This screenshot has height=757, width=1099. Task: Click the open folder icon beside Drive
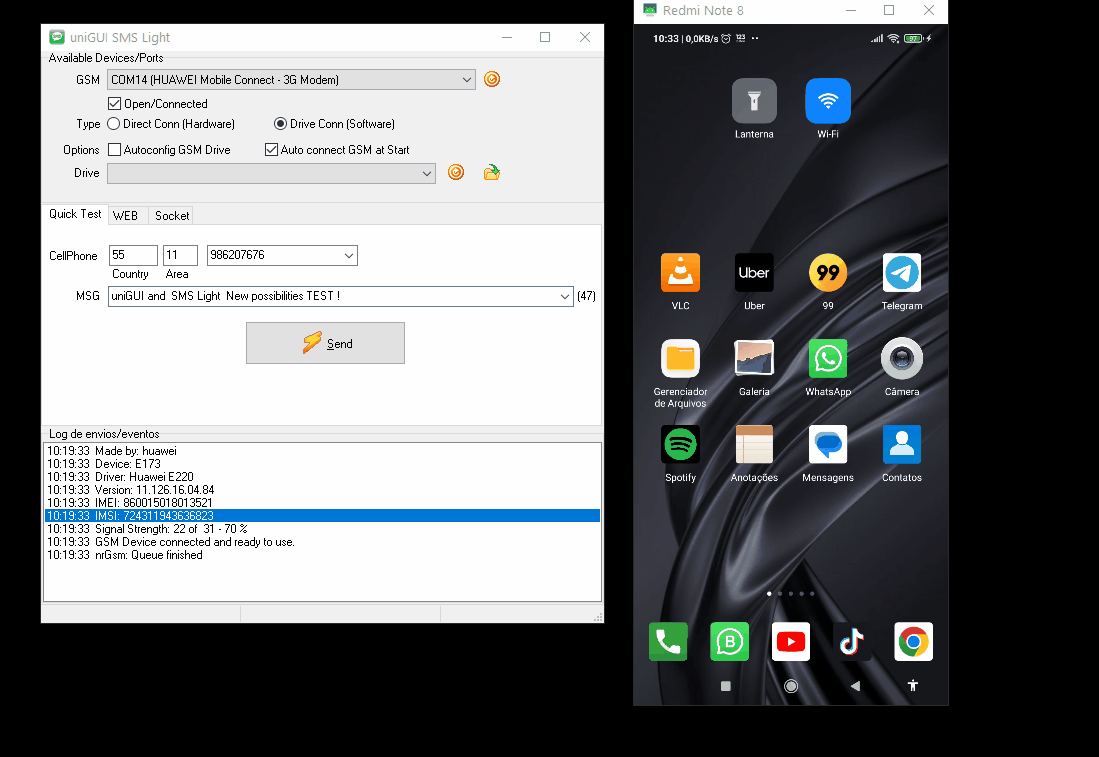pyautogui.click(x=491, y=173)
